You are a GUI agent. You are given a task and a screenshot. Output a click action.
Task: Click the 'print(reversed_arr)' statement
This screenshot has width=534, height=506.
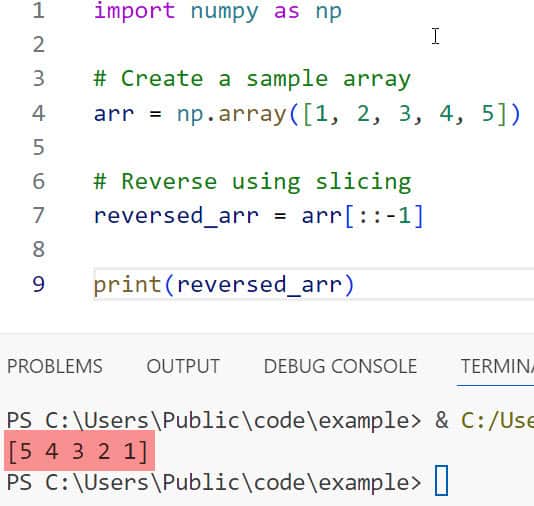tap(224, 285)
